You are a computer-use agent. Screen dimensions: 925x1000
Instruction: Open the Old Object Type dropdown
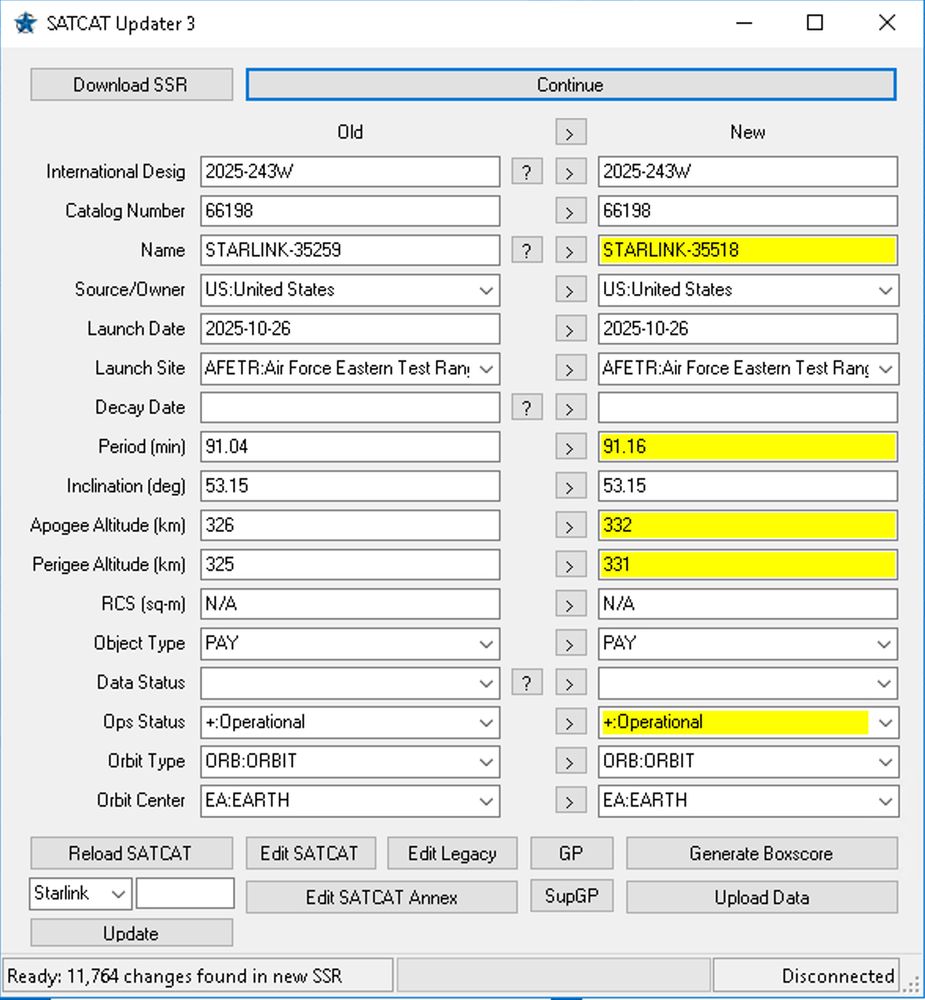(486, 644)
